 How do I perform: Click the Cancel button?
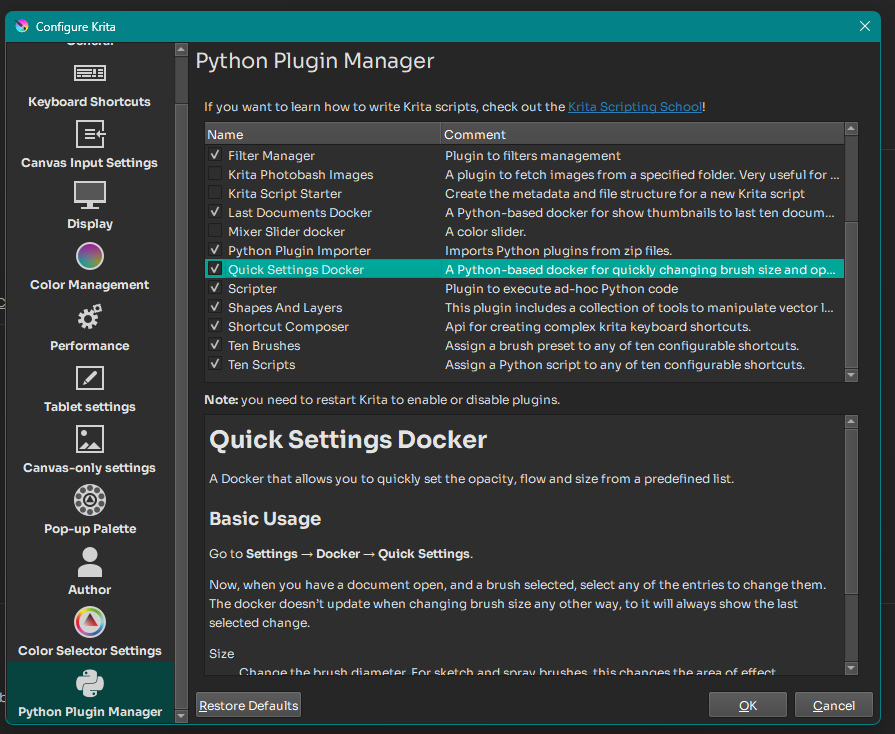click(833, 705)
